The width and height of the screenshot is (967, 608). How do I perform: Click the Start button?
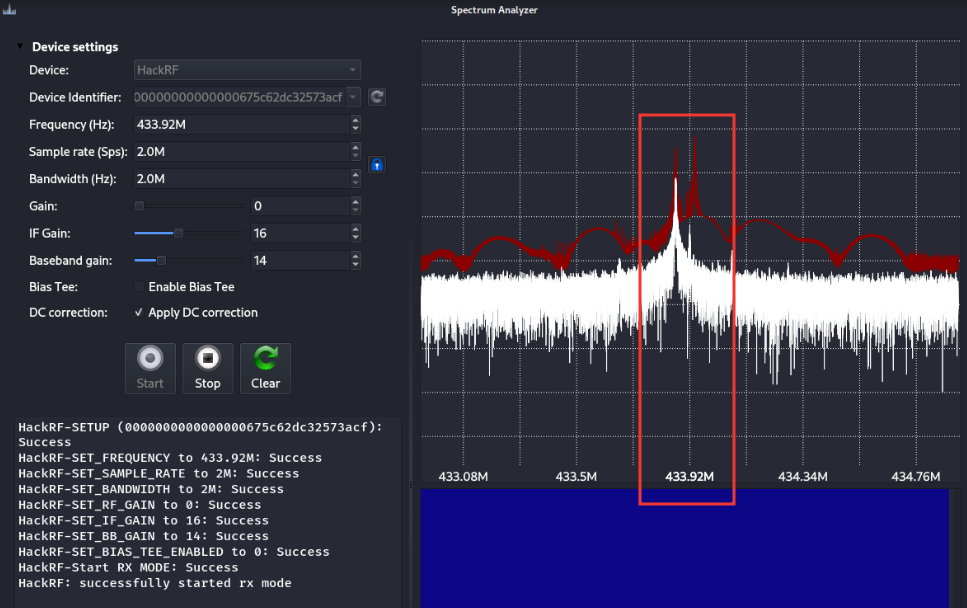coord(150,367)
